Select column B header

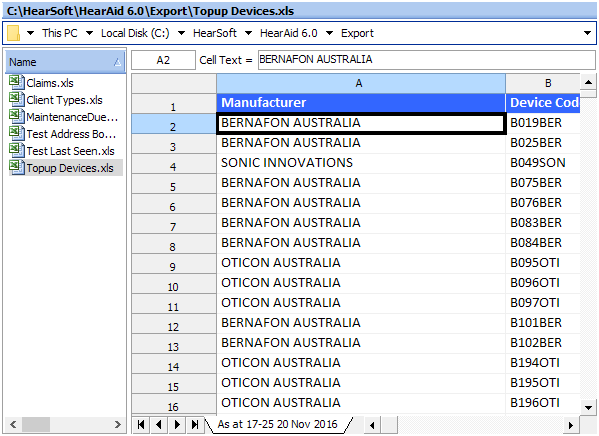point(543,83)
